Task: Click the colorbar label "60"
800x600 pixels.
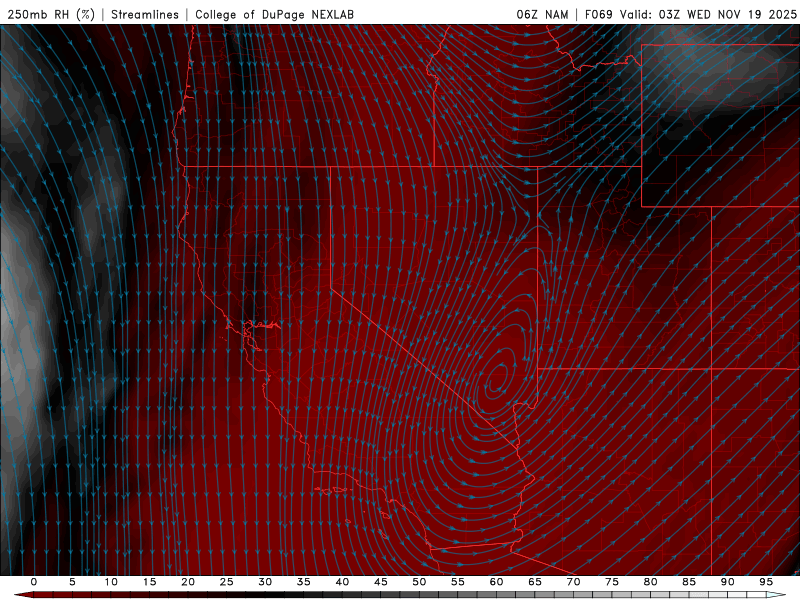Action: (496, 582)
